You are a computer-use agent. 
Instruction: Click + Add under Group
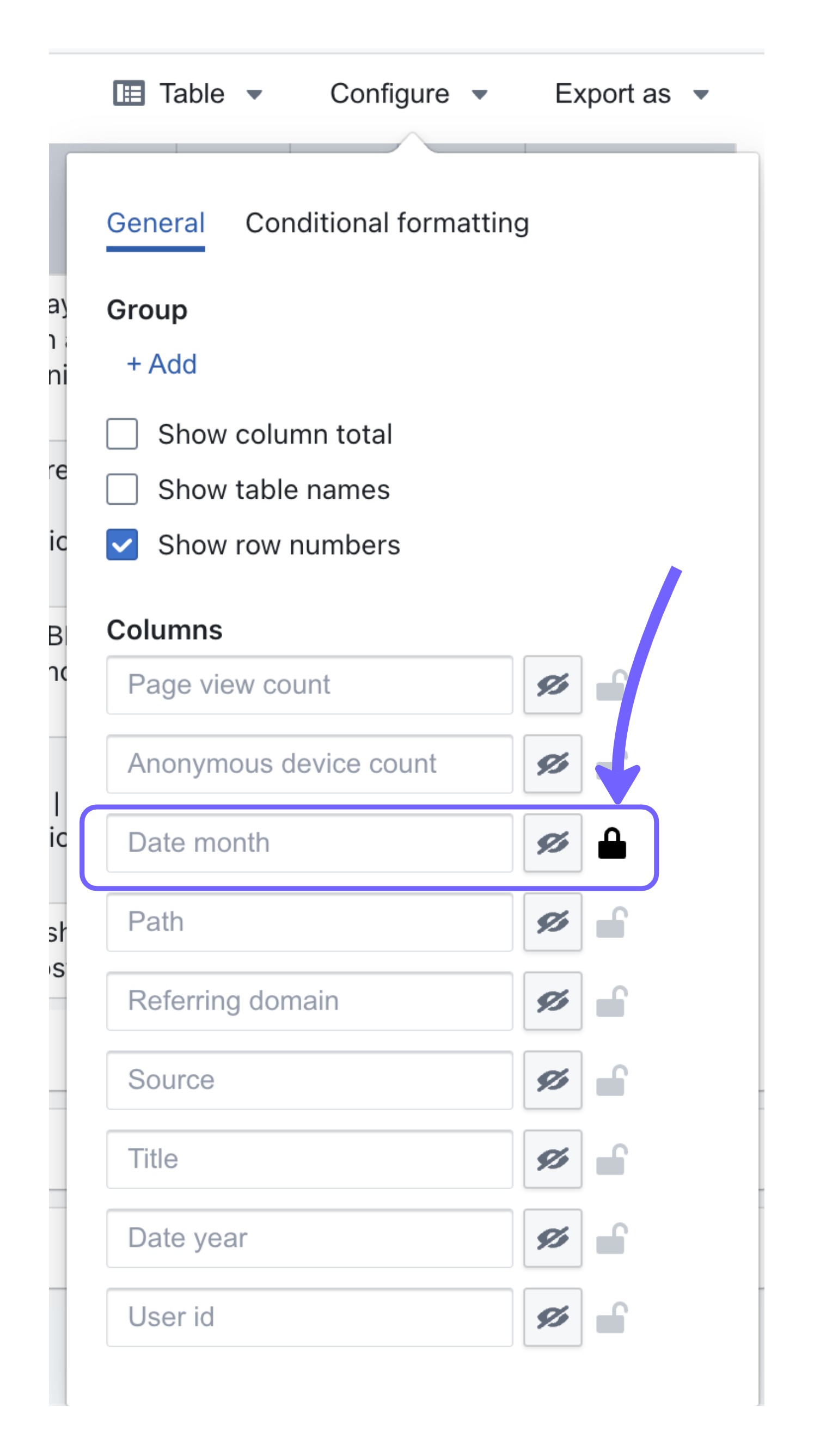tap(162, 364)
